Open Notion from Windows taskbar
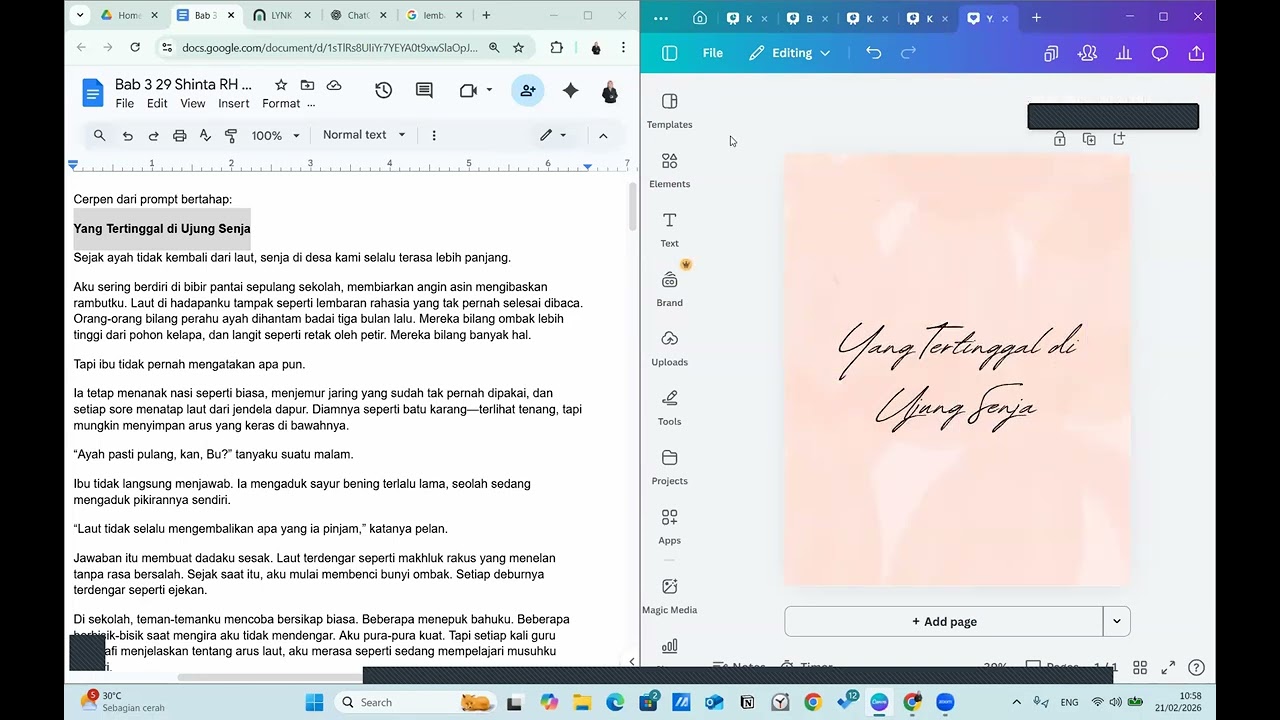 click(747, 702)
